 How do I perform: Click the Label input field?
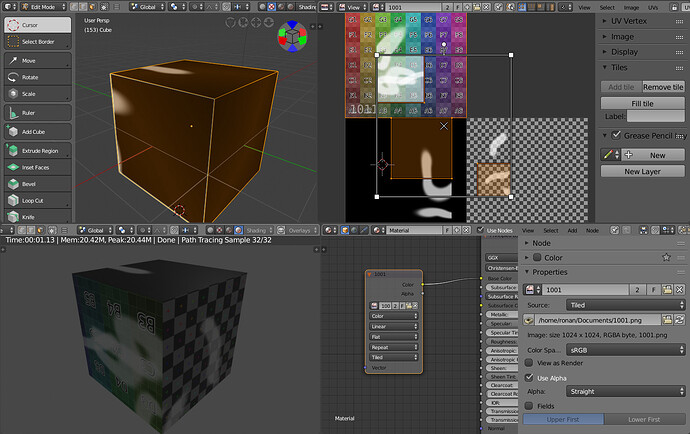coord(656,116)
